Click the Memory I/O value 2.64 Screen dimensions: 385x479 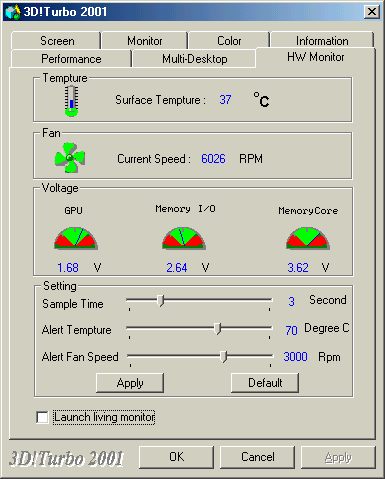point(177,268)
